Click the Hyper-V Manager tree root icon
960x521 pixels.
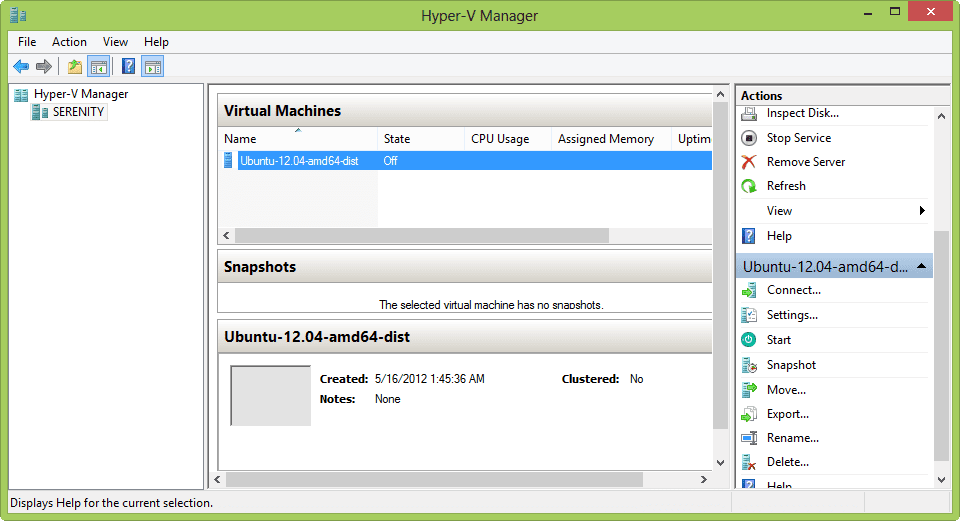(21, 94)
